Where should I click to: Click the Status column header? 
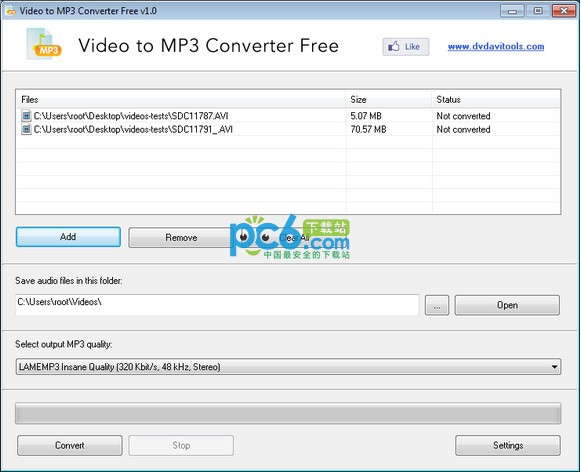[496, 100]
